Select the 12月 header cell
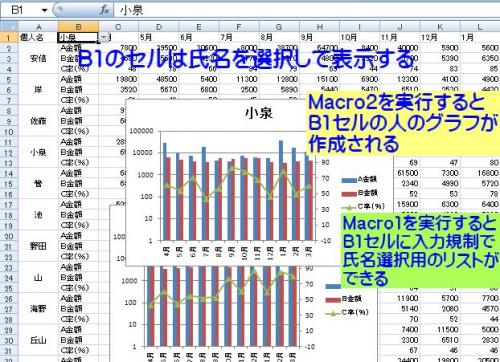The image size is (500, 362). pyautogui.click(x=440, y=37)
